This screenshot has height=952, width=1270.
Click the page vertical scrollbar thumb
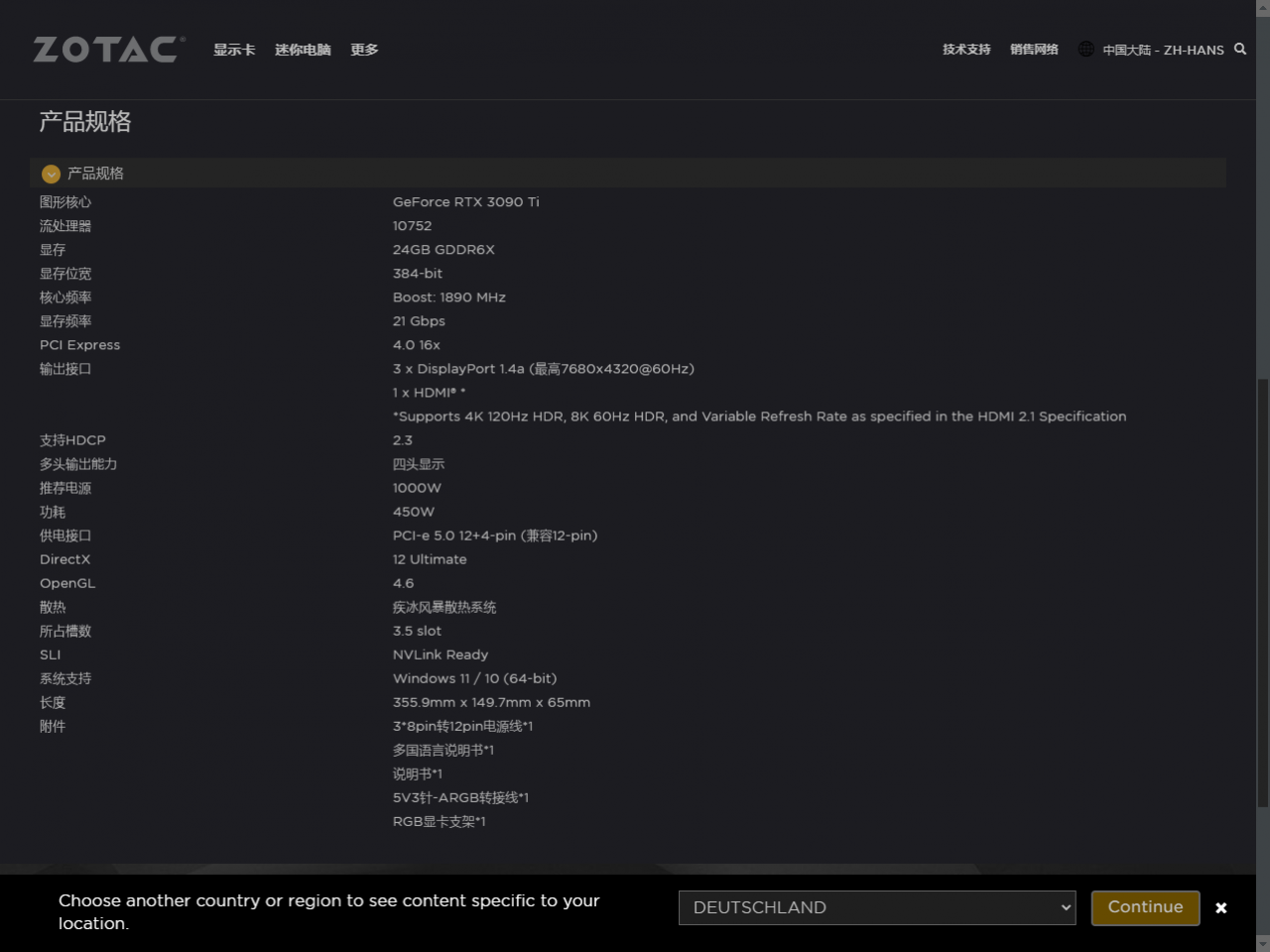tap(1263, 592)
